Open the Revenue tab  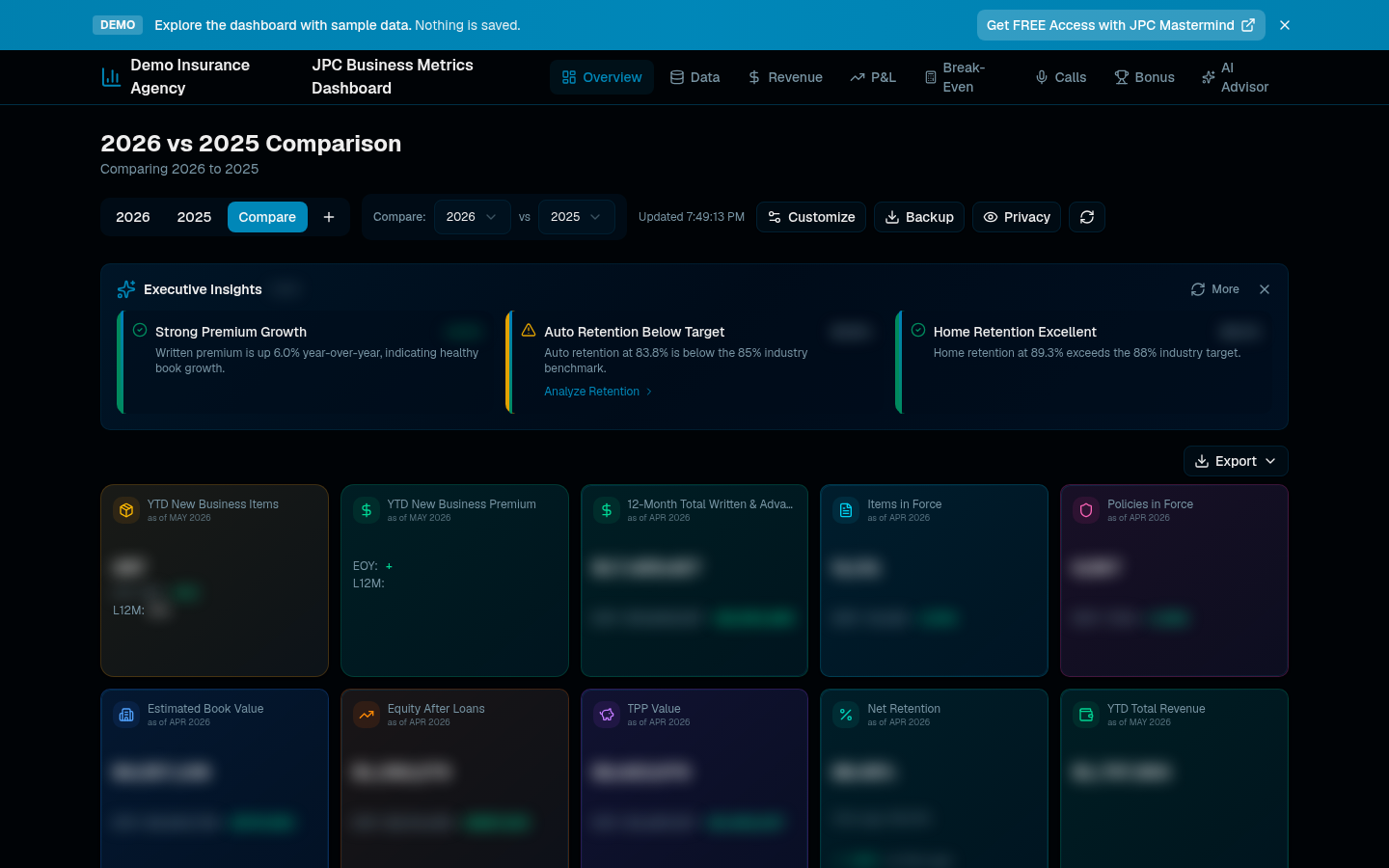click(x=785, y=77)
